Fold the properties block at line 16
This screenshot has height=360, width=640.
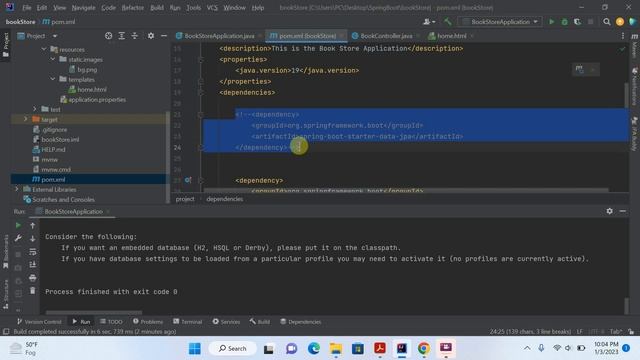coord(200,60)
